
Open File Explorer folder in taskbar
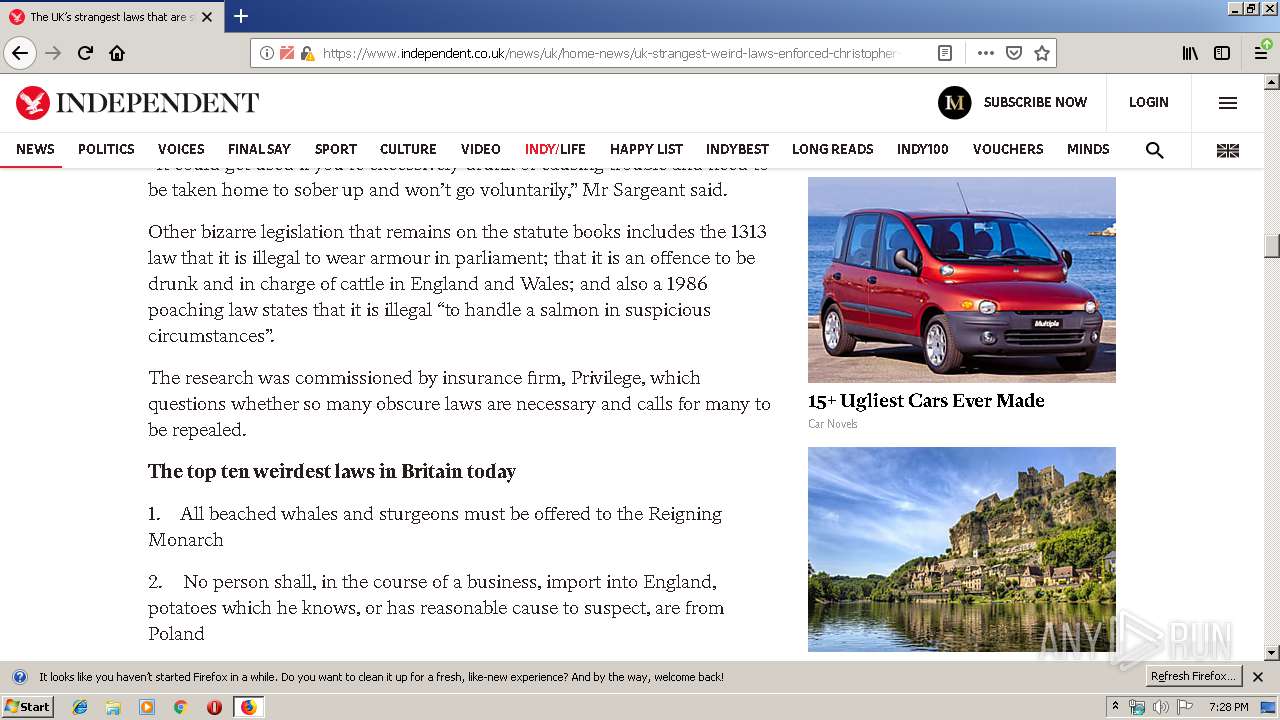(113, 707)
